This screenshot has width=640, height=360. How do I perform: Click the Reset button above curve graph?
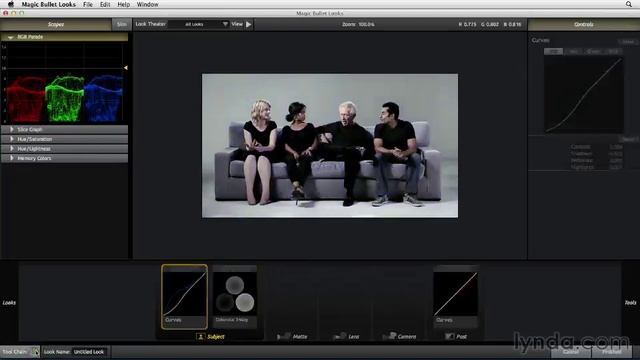628,42
